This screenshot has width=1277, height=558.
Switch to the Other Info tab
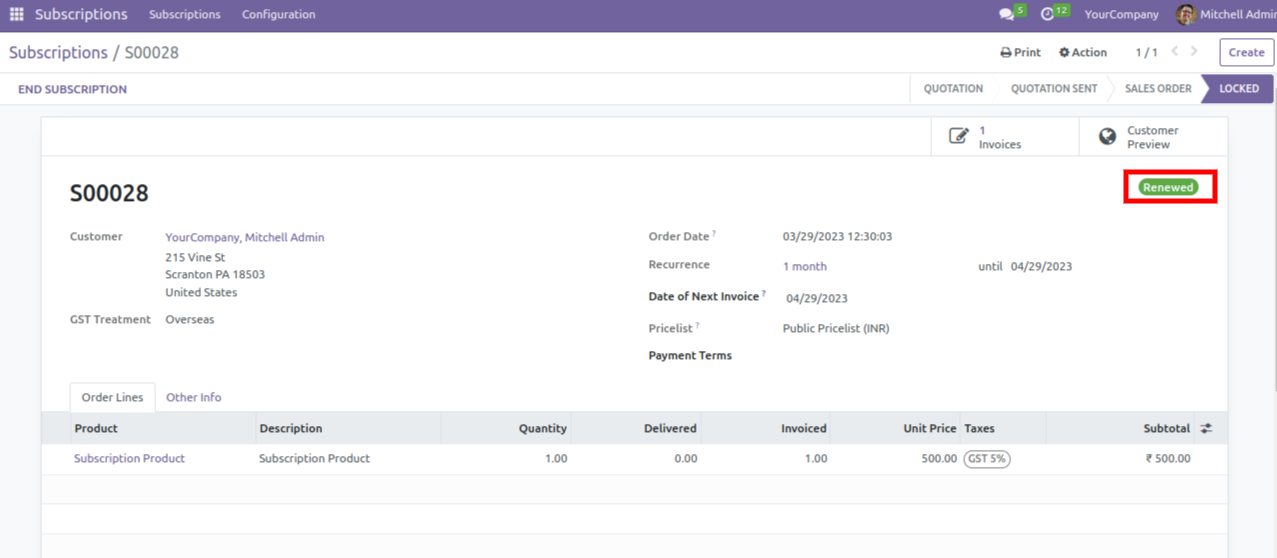coord(193,397)
